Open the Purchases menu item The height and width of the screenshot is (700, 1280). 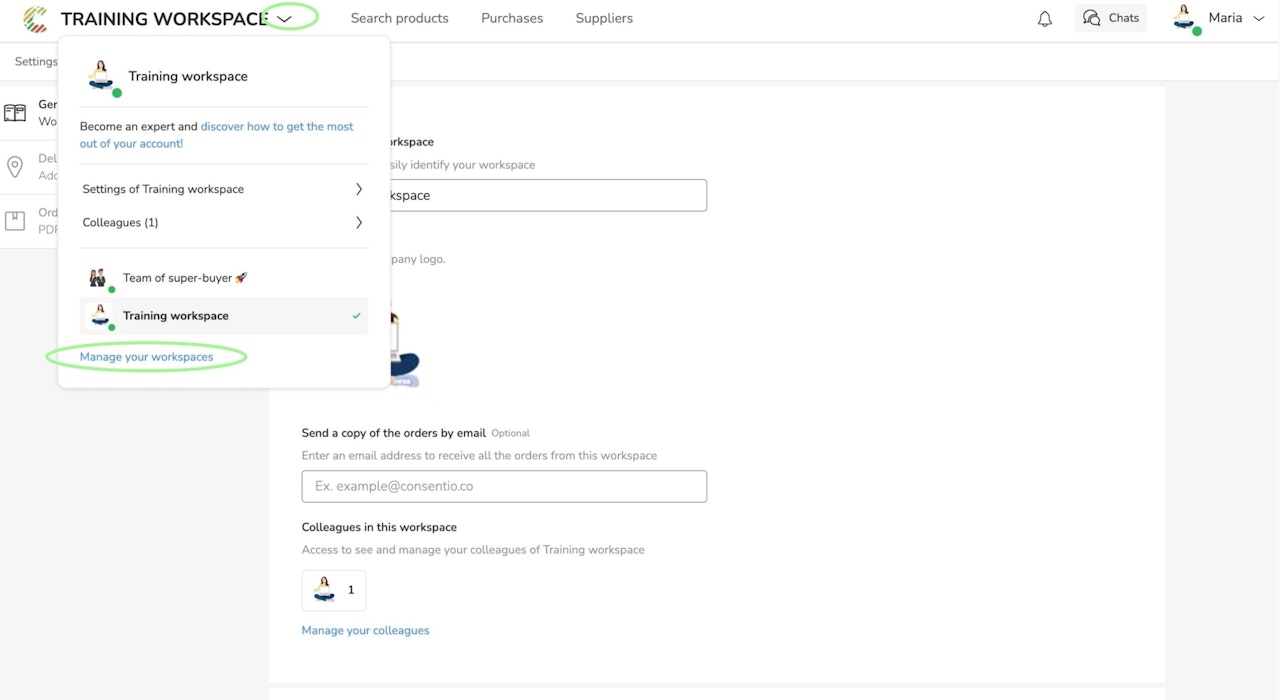[x=512, y=18]
